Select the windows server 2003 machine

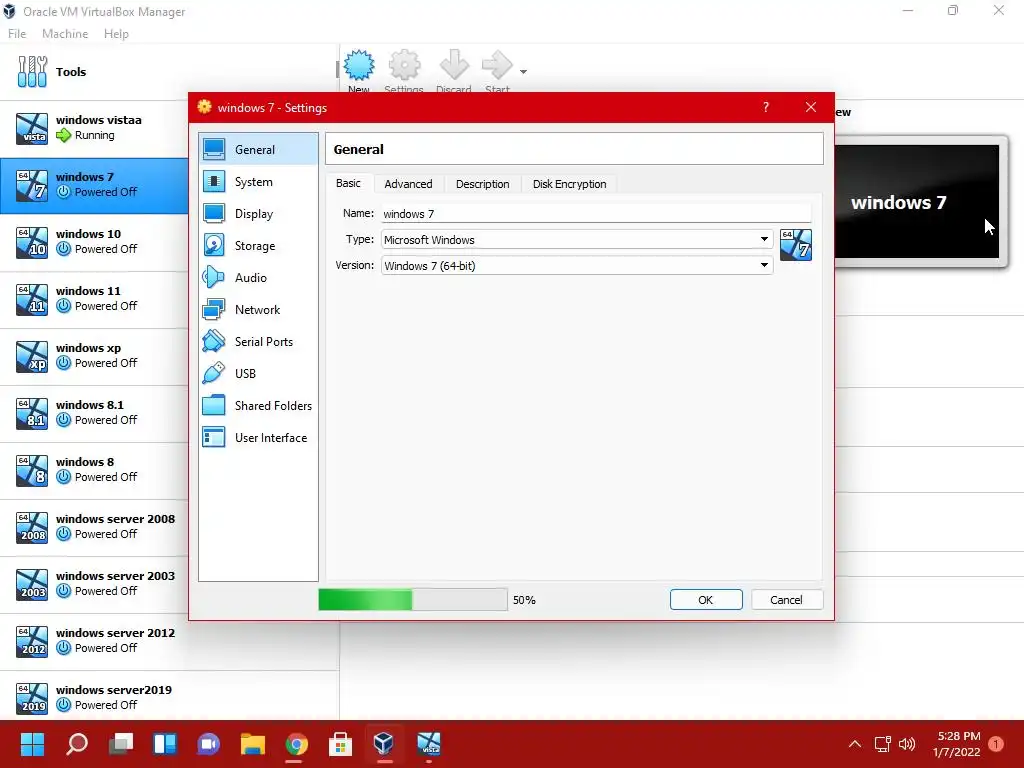point(94,584)
